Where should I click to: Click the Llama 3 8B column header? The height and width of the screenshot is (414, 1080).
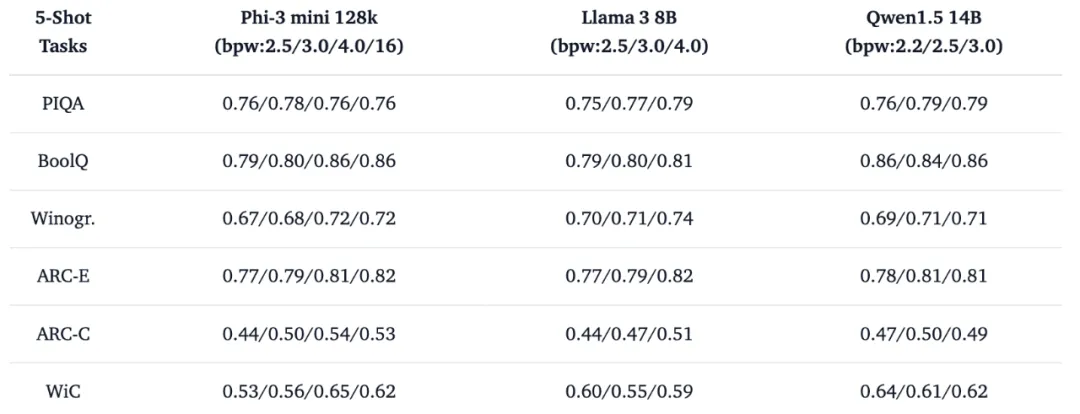click(629, 20)
